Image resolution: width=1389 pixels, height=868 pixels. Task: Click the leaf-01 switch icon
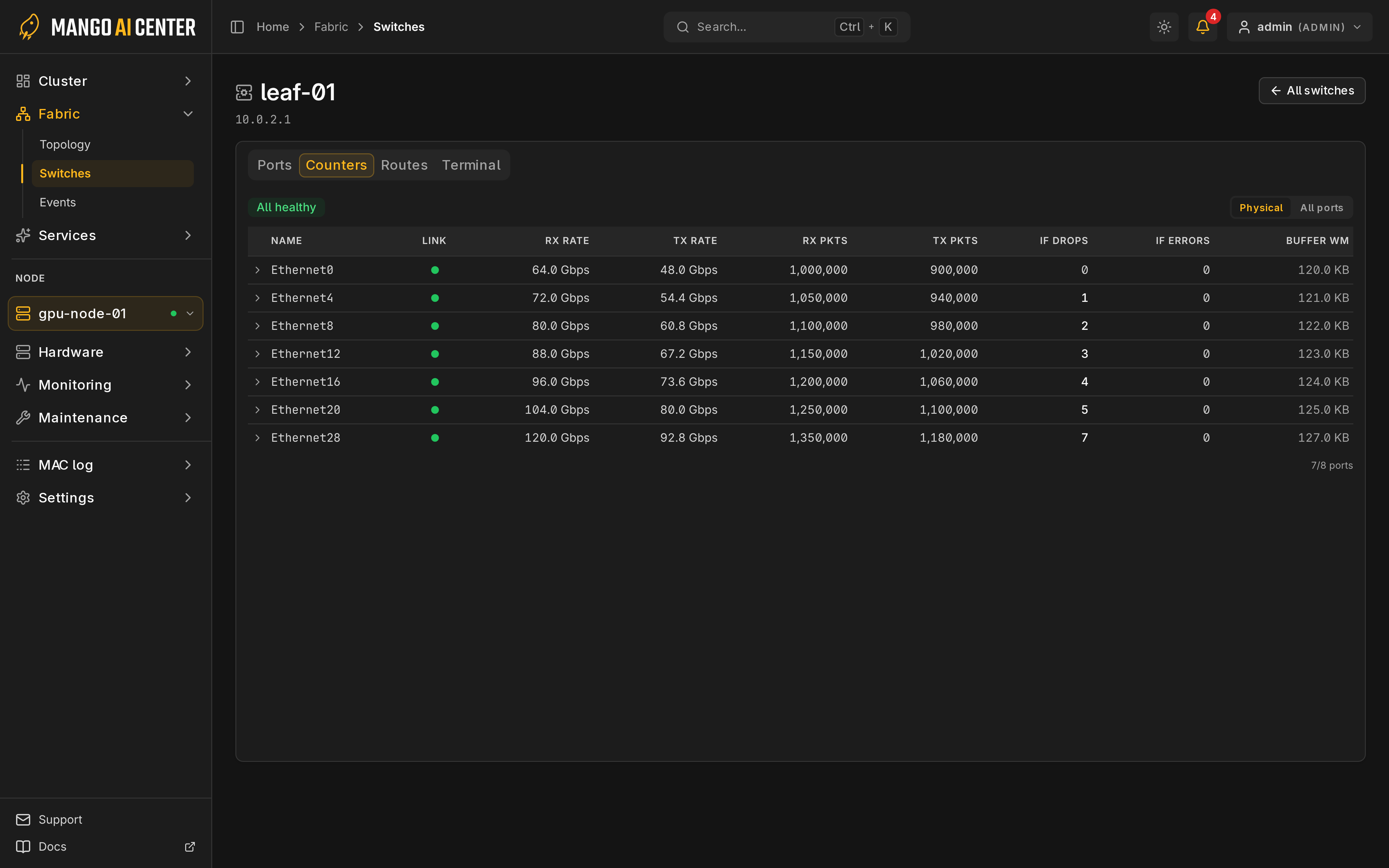pos(244,93)
